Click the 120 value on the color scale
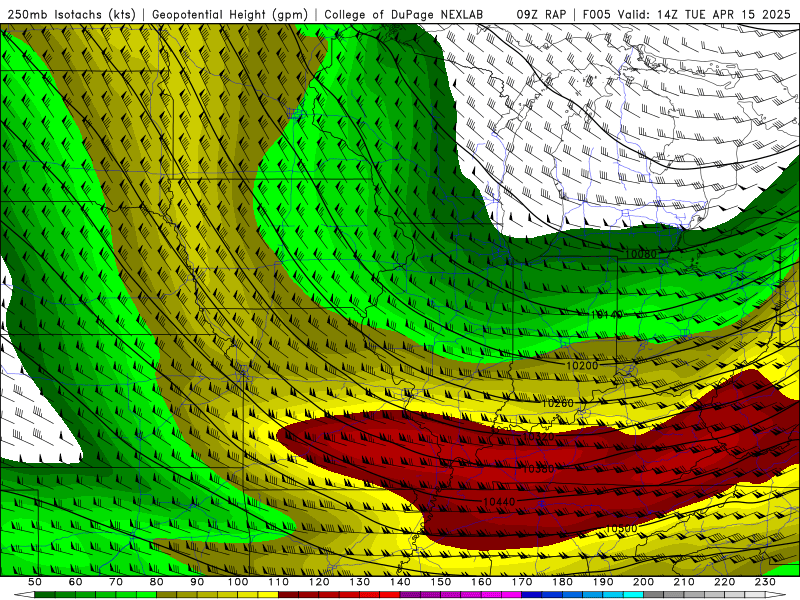This screenshot has height=600, width=800. pos(319,582)
